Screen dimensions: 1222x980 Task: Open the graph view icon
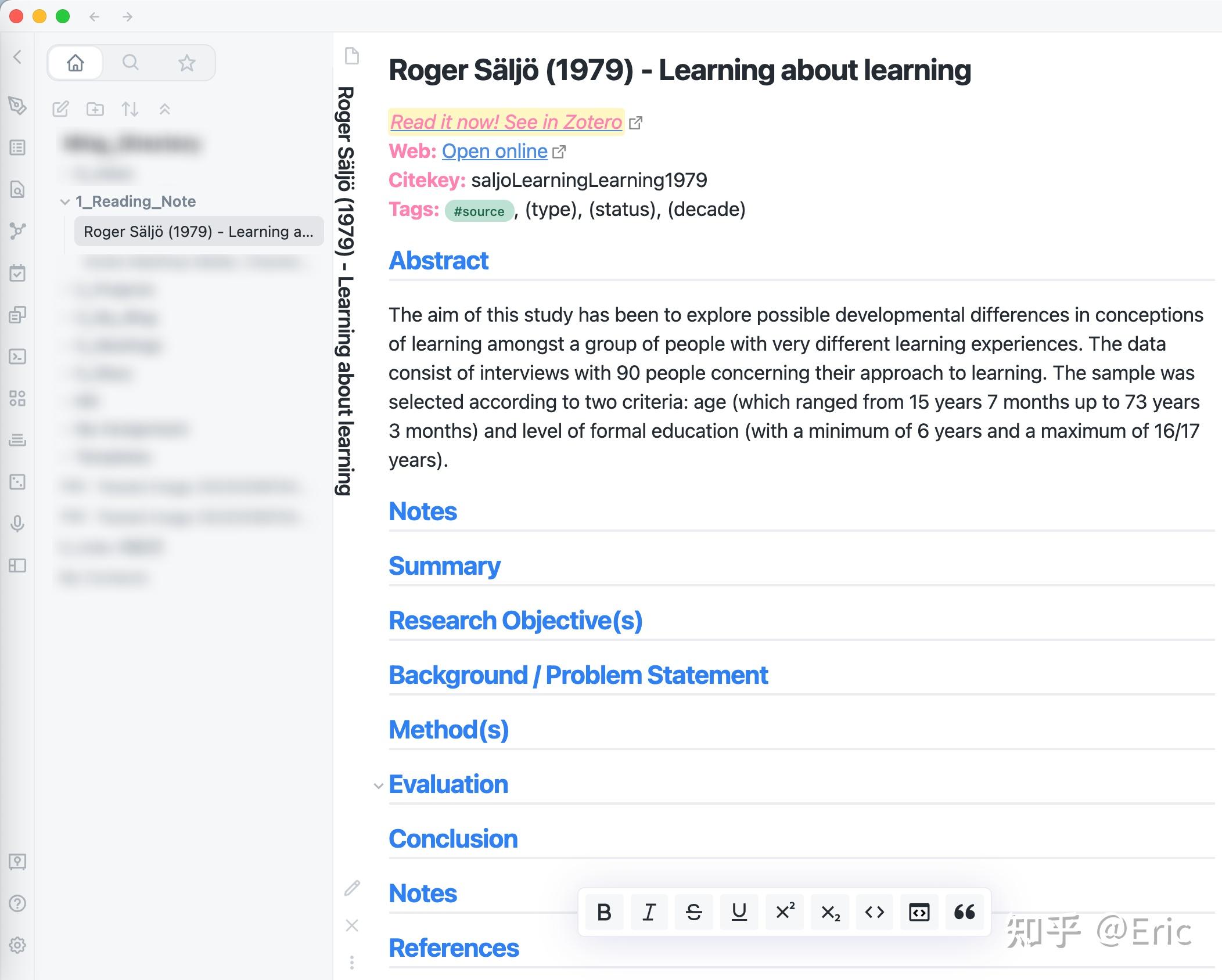coord(17,231)
